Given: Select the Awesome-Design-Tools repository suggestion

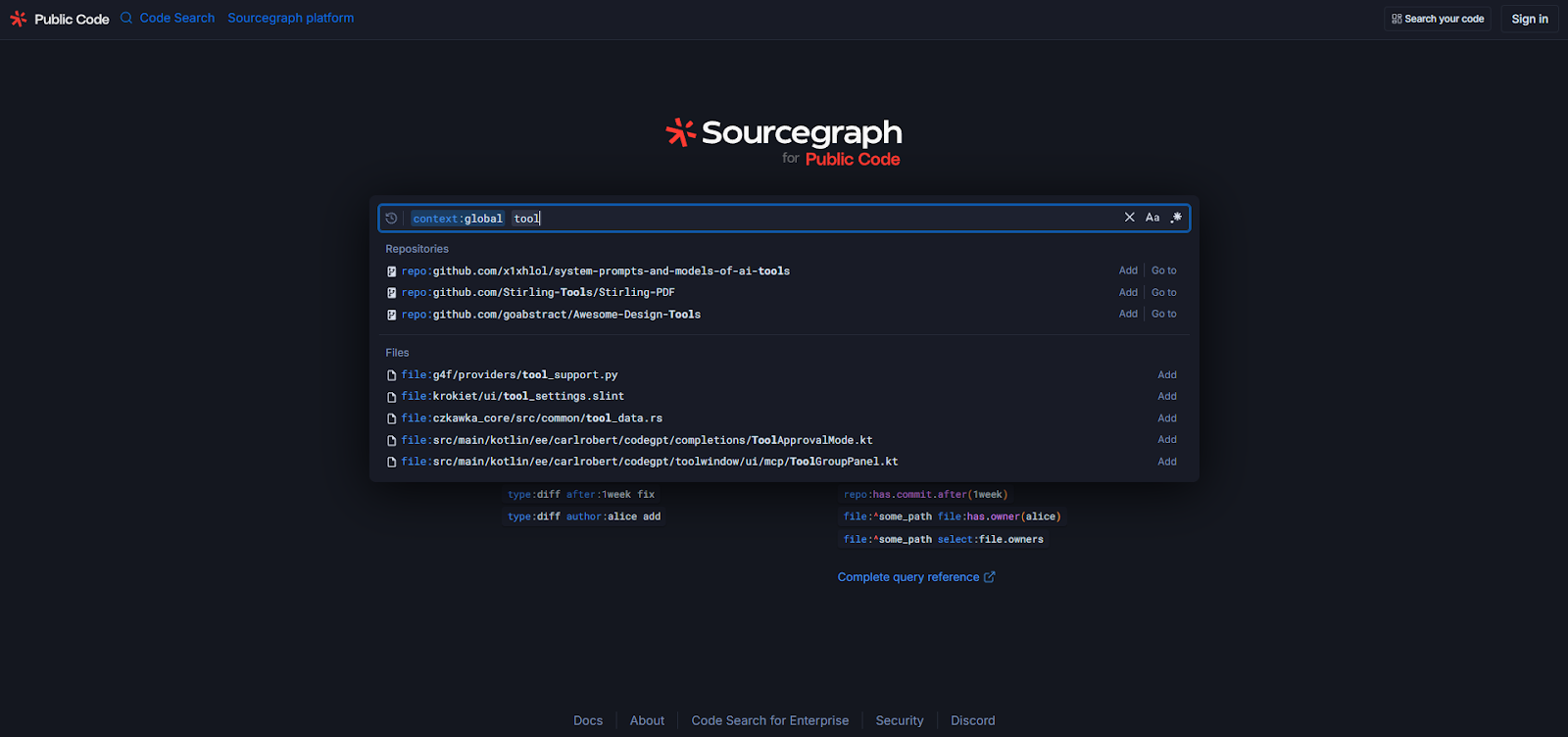Looking at the screenshot, I should tap(551, 315).
